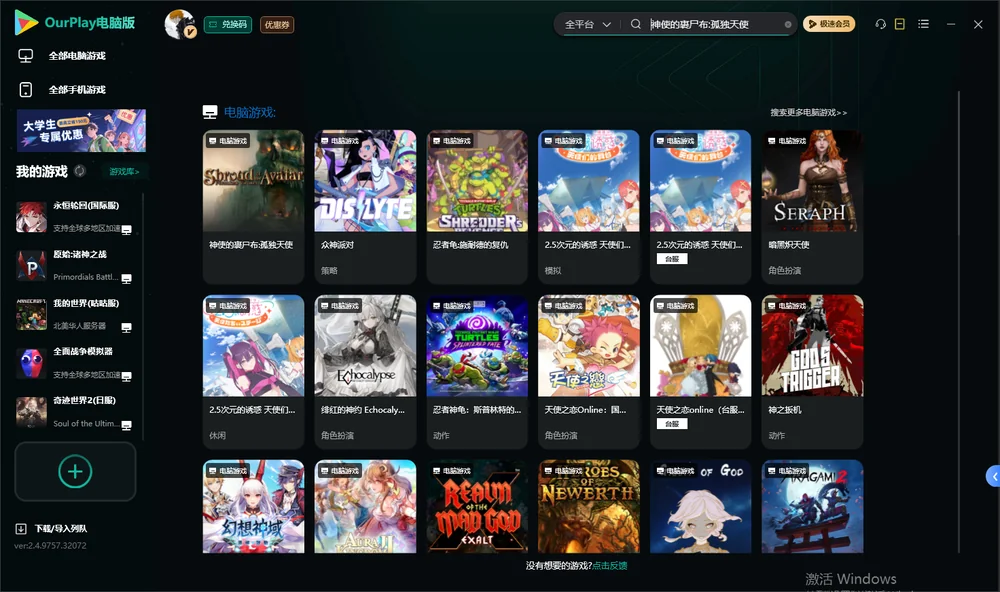Refresh the 我的游戏 list
The width and height of the screenshot is (1000, 592).
coord(80,171)
